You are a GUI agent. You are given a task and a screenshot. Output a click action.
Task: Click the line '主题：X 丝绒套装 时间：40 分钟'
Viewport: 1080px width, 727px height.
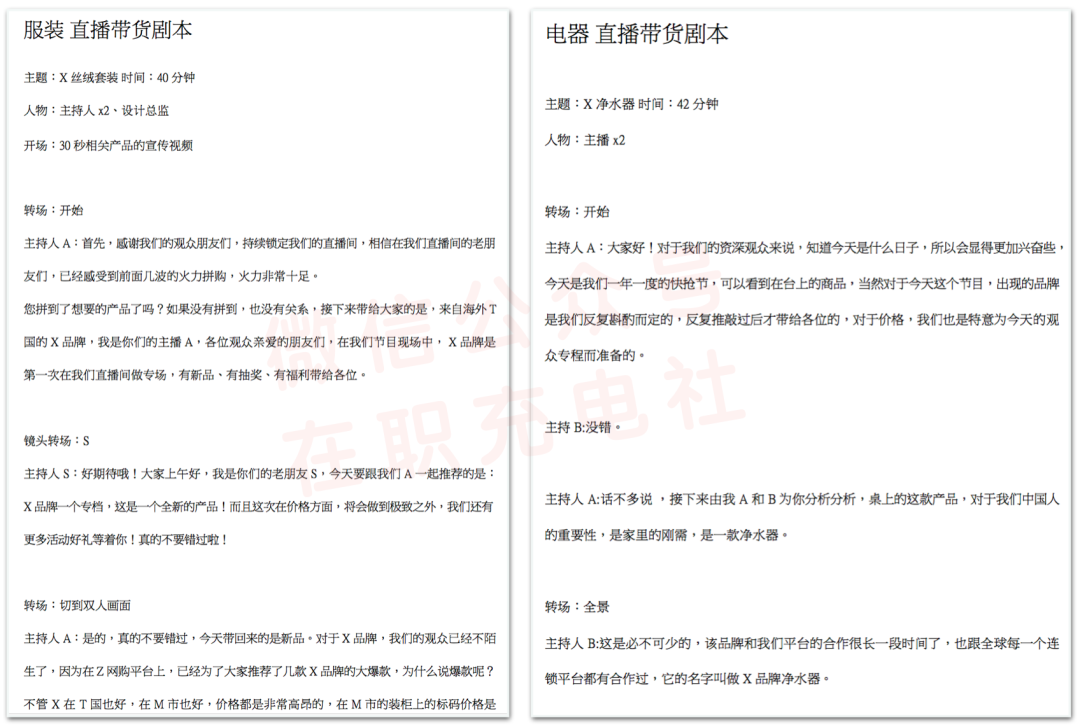tap(110, 78)
